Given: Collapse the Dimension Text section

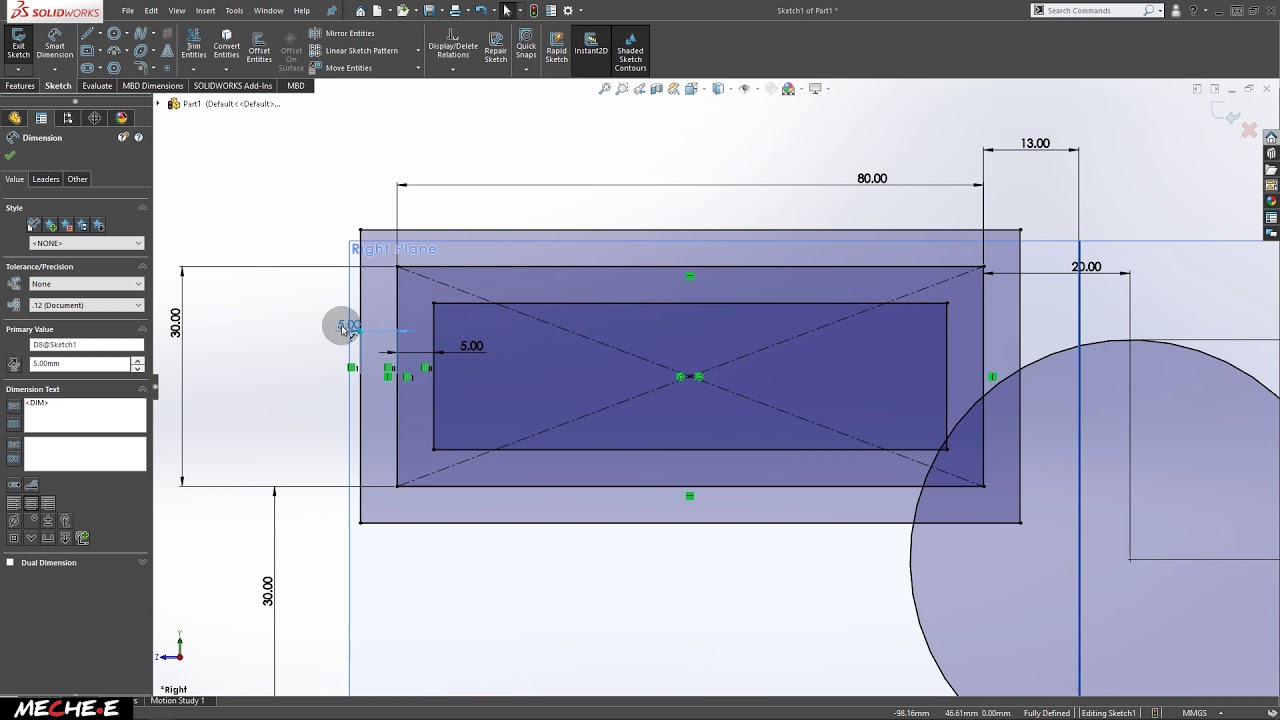Looking at the screenshot, I should coord(142,389).
